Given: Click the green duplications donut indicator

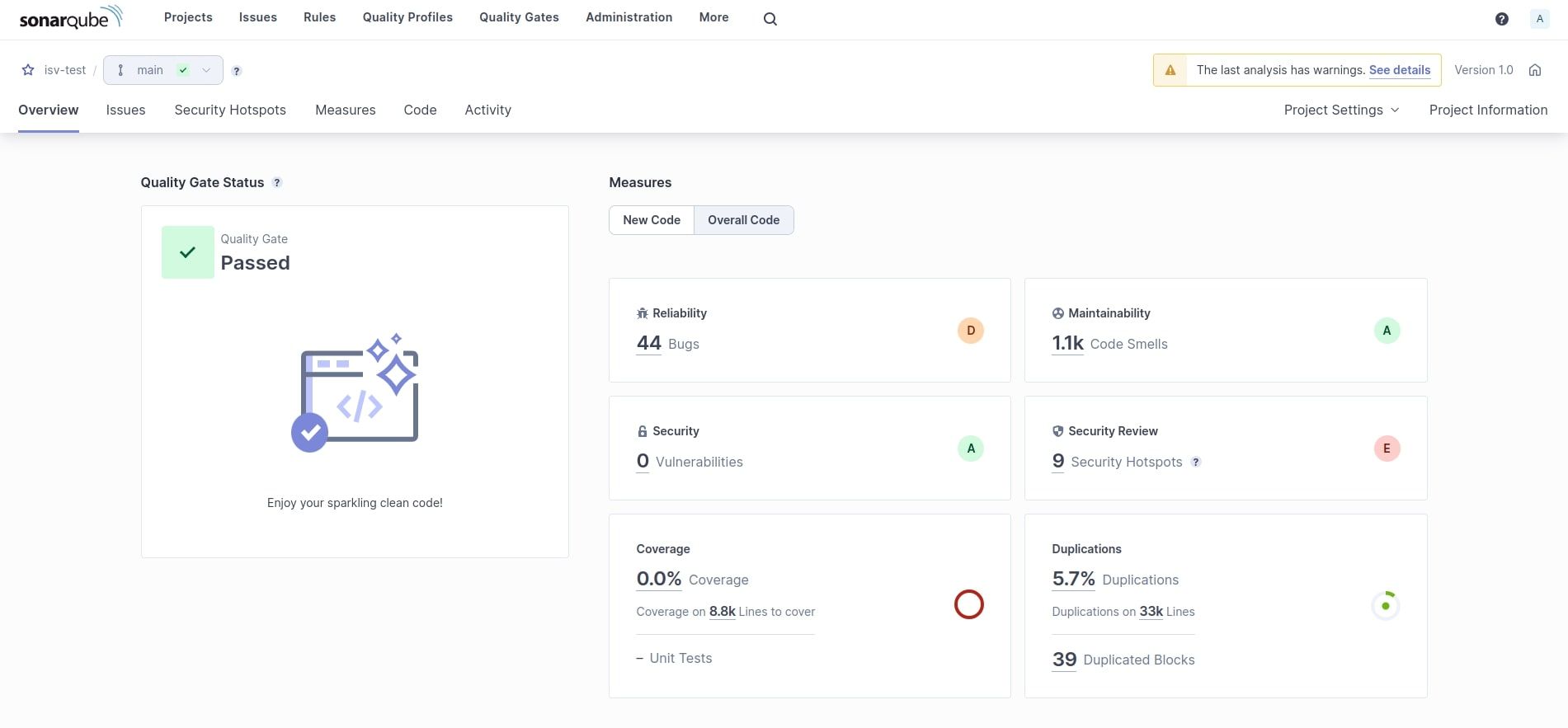Looking at the screenshot, I should coord(1386,606).
